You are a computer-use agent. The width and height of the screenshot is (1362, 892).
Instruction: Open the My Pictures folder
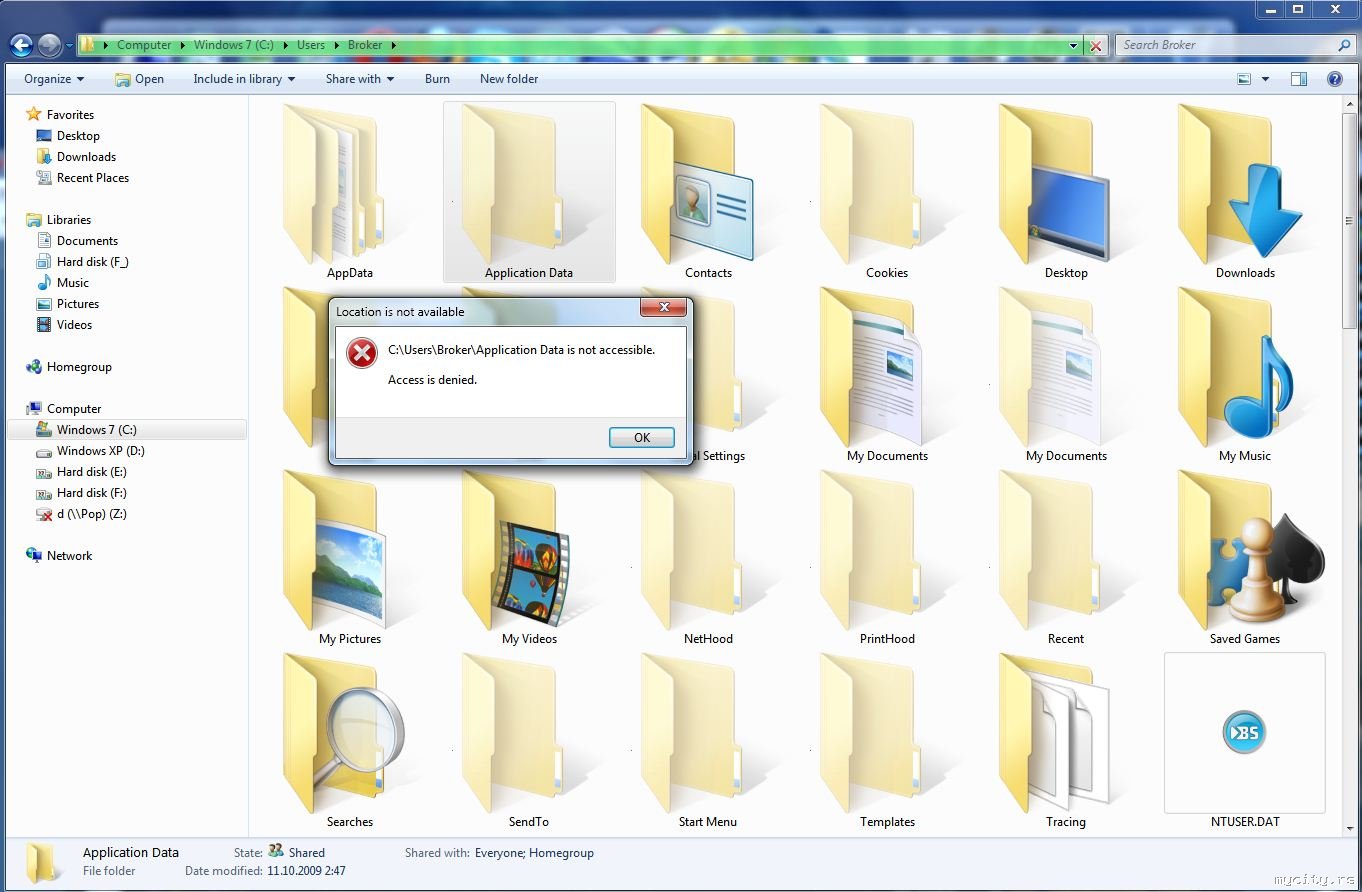(350, 559)
